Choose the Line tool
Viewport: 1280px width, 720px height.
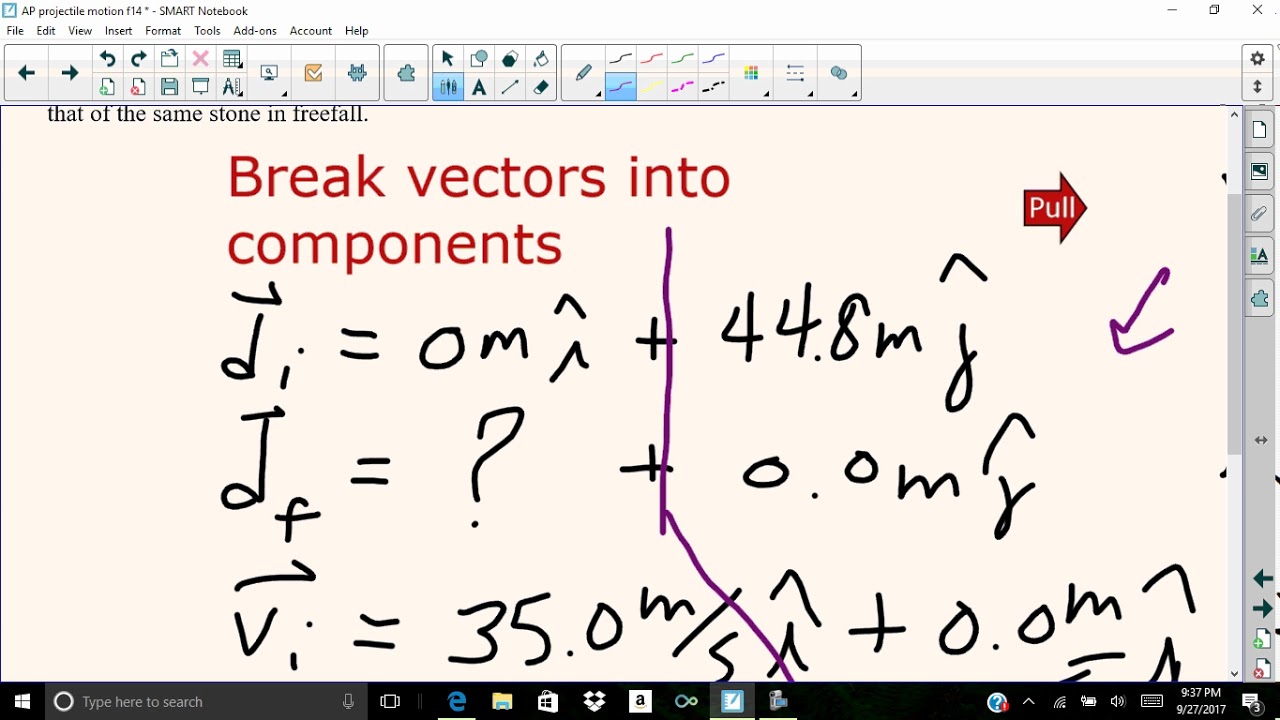510,87
